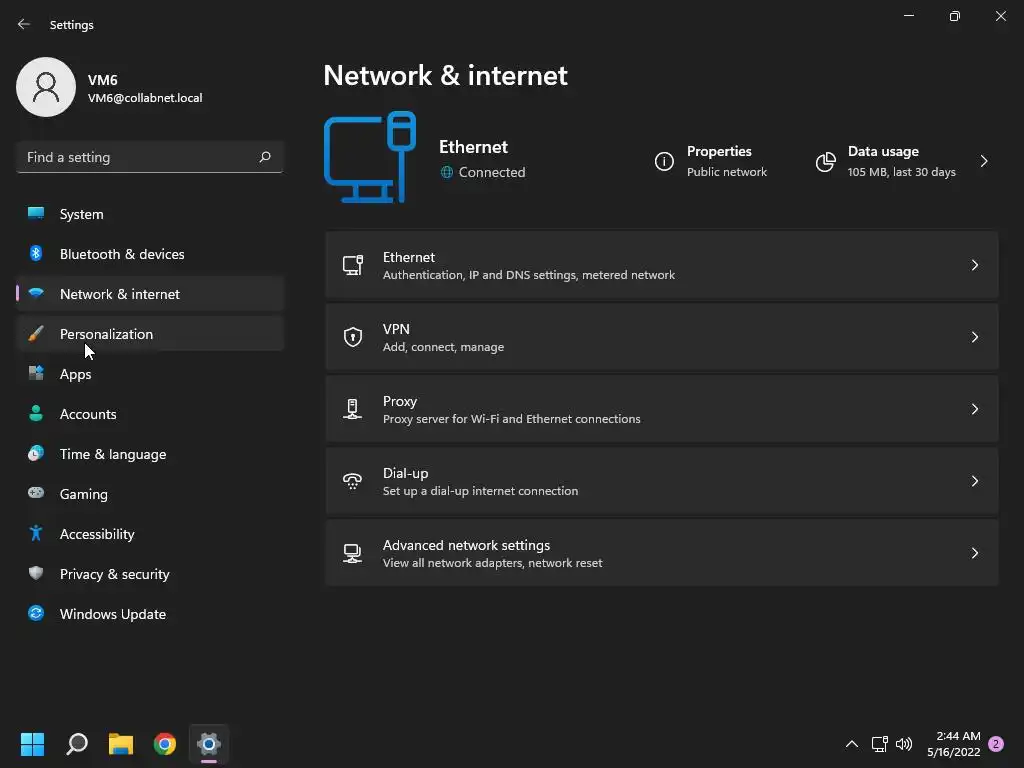Click the Proxy server icon

352,409
